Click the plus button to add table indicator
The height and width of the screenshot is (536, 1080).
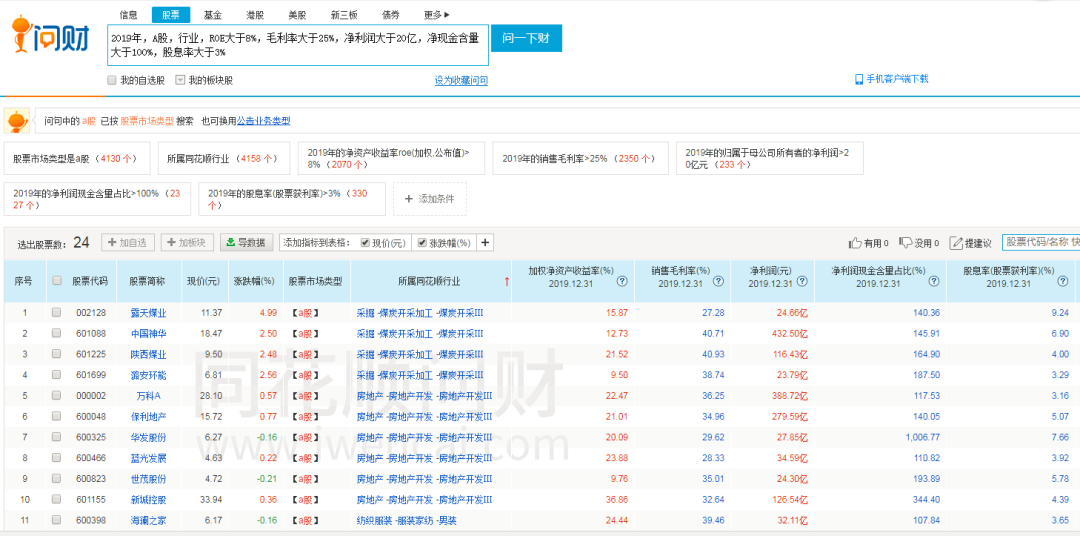[485, 243]
